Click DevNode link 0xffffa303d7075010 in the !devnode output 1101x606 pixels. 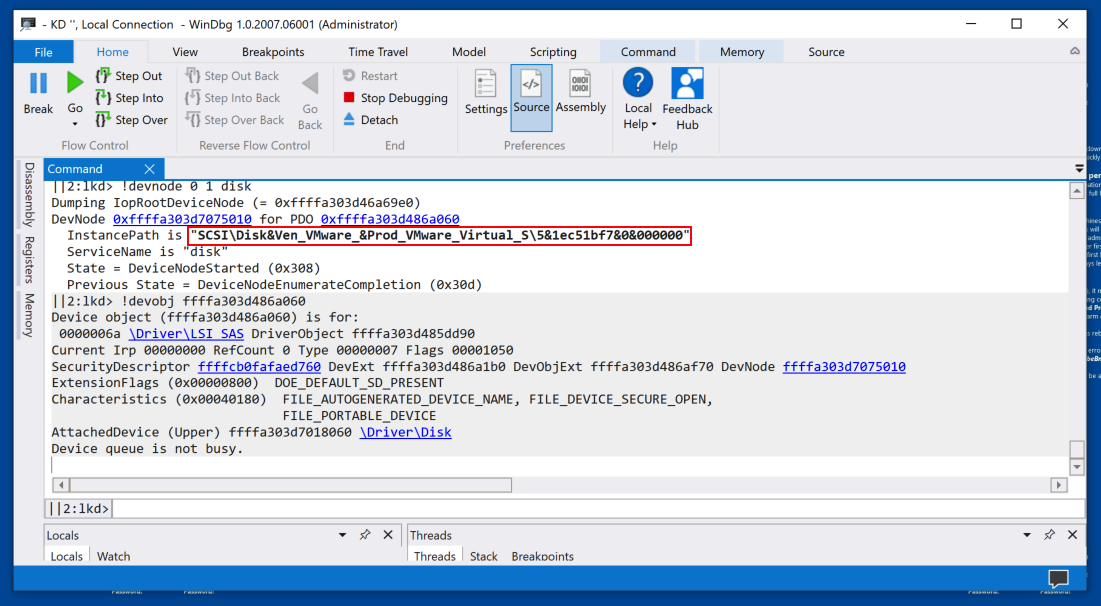[x=182, y=219]
